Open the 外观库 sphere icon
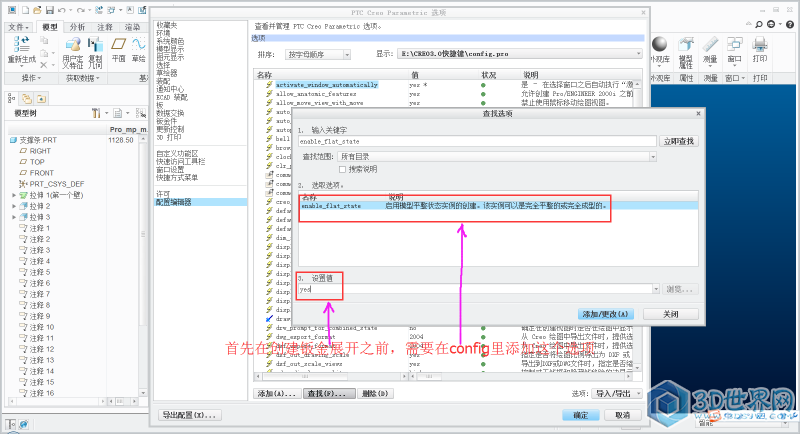Screen dimensions: 800x434 [x=660, y=44]
